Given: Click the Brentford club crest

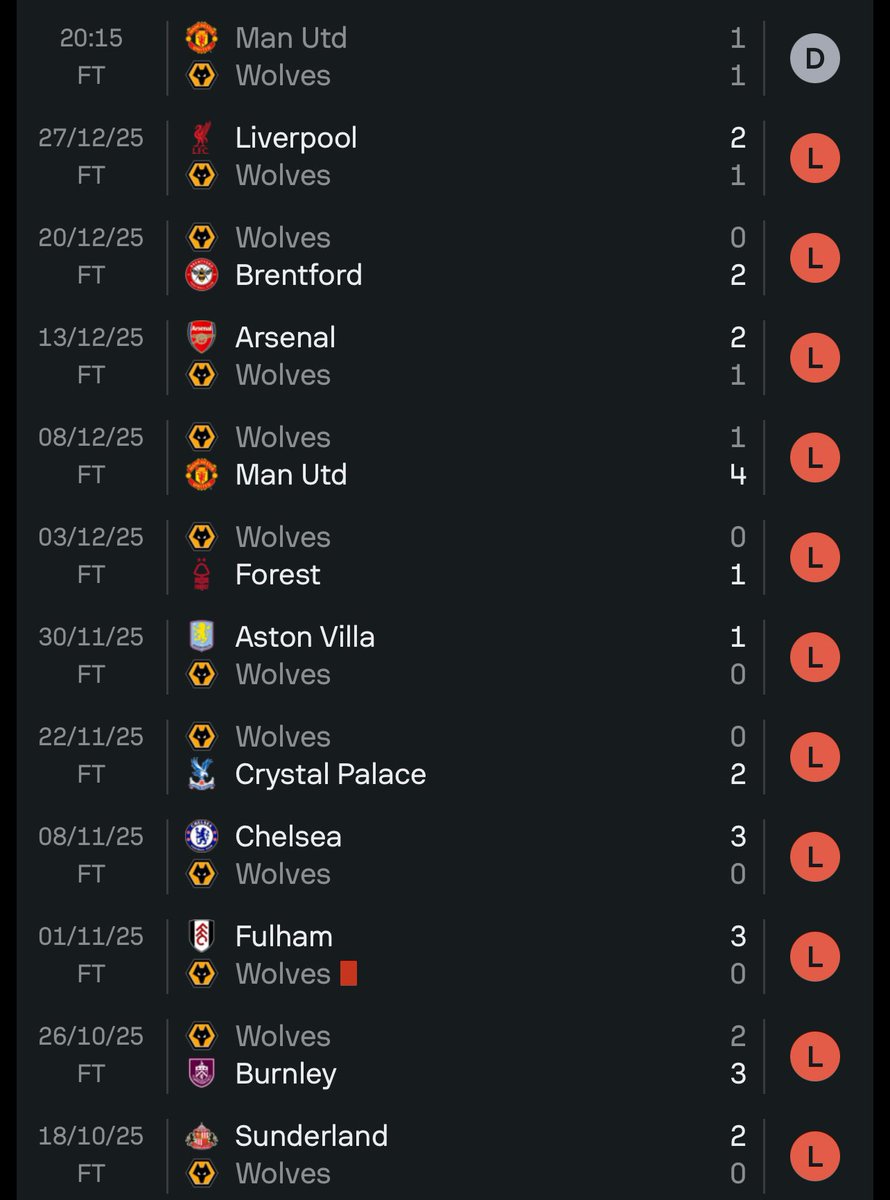Looking at the screenshot, I should (x=202, y=275).
